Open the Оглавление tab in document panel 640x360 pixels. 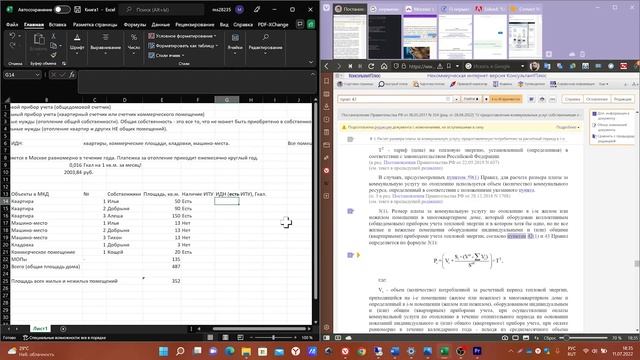pyautogui.click(x=597, y=99)
